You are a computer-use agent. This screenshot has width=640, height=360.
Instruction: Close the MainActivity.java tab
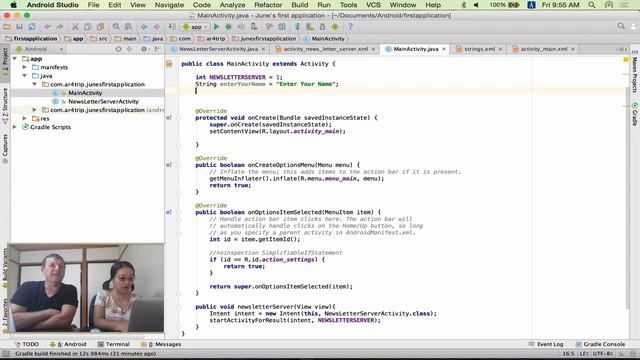point(444,49)
